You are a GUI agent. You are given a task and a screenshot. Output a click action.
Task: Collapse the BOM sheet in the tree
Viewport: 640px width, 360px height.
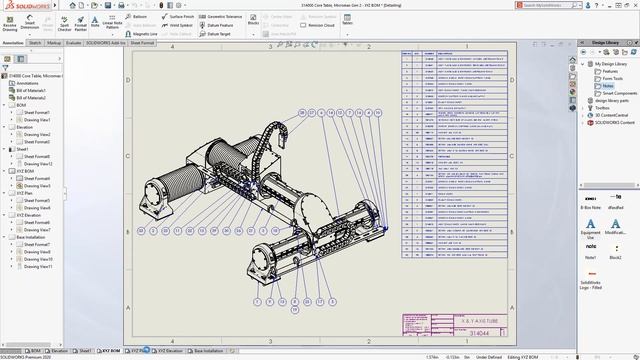[x=4, y=105]
